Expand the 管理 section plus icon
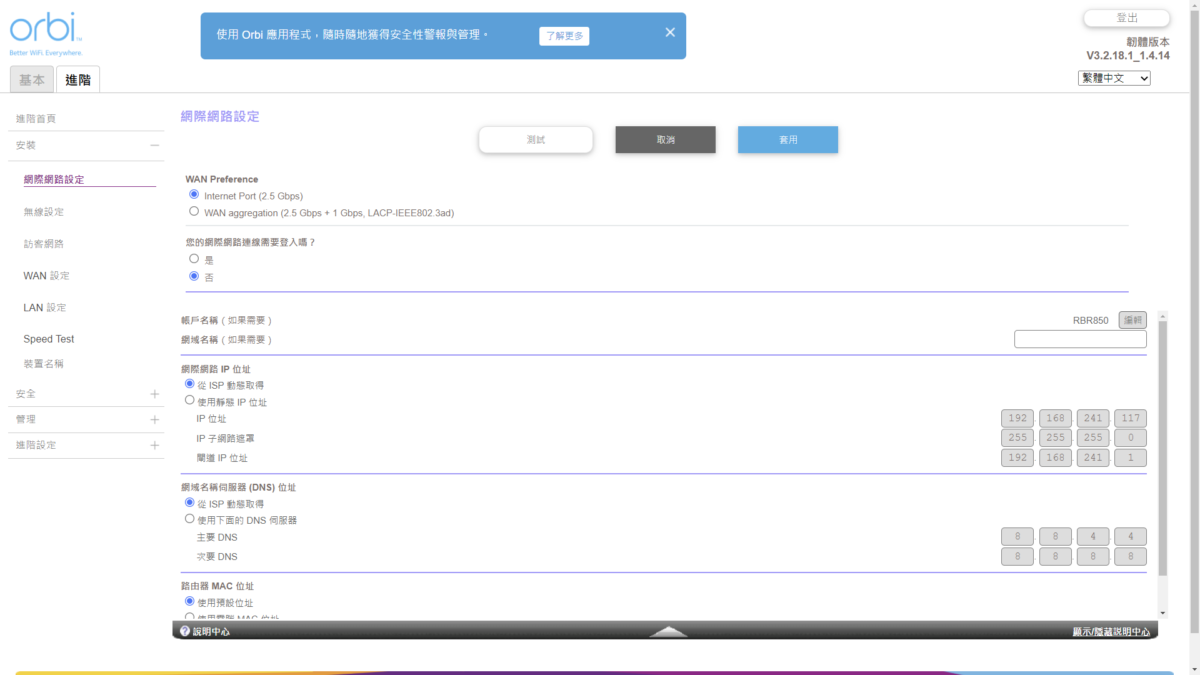The height and width of the screenshot is (675, 1200). tap(154, 420)
